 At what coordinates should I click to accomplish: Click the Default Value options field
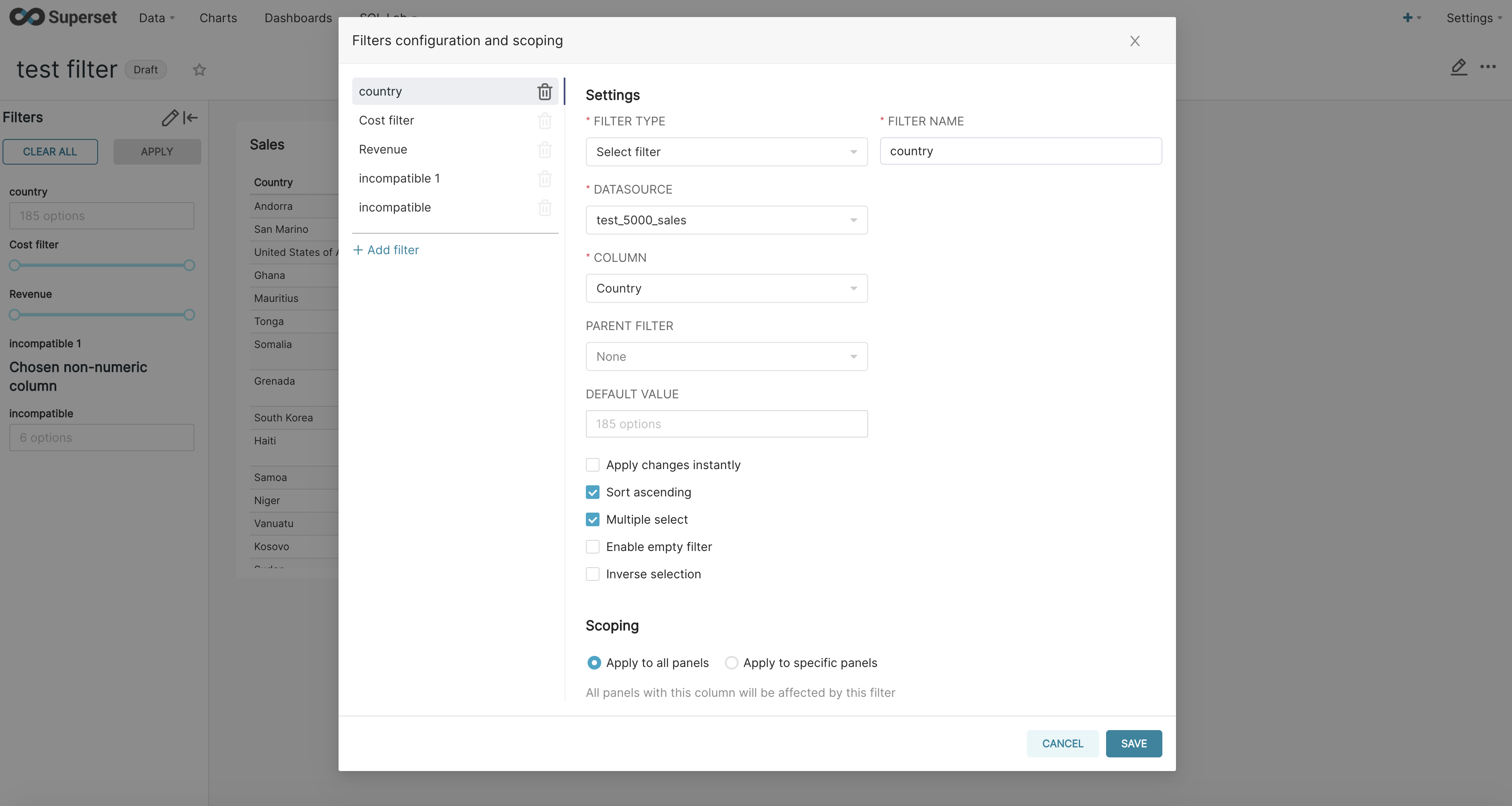pos(726,424)
